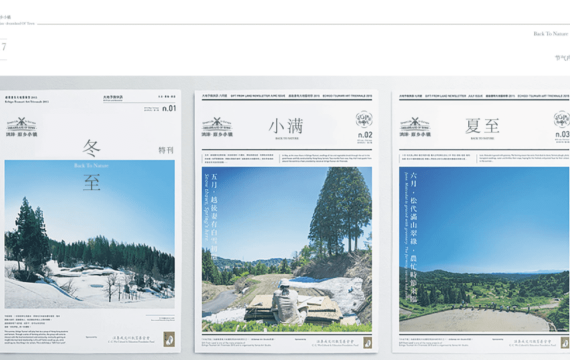Viewport: 570px width, 360px height.
Task: Click the issue number 'n.03'
Action: 562,135
